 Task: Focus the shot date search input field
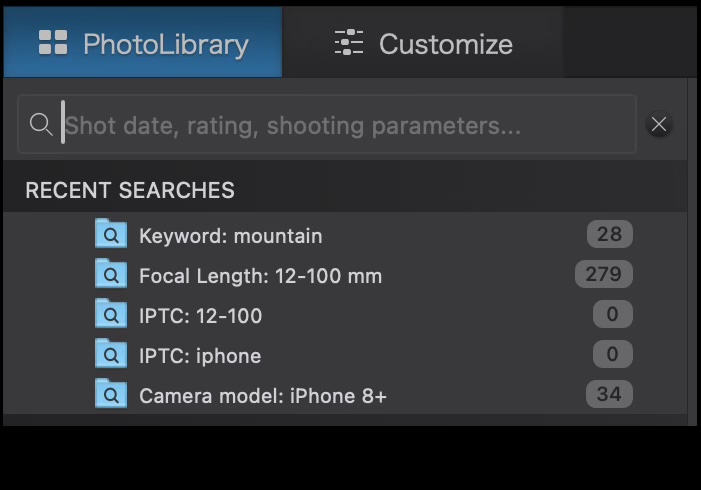tap(340, 125)
